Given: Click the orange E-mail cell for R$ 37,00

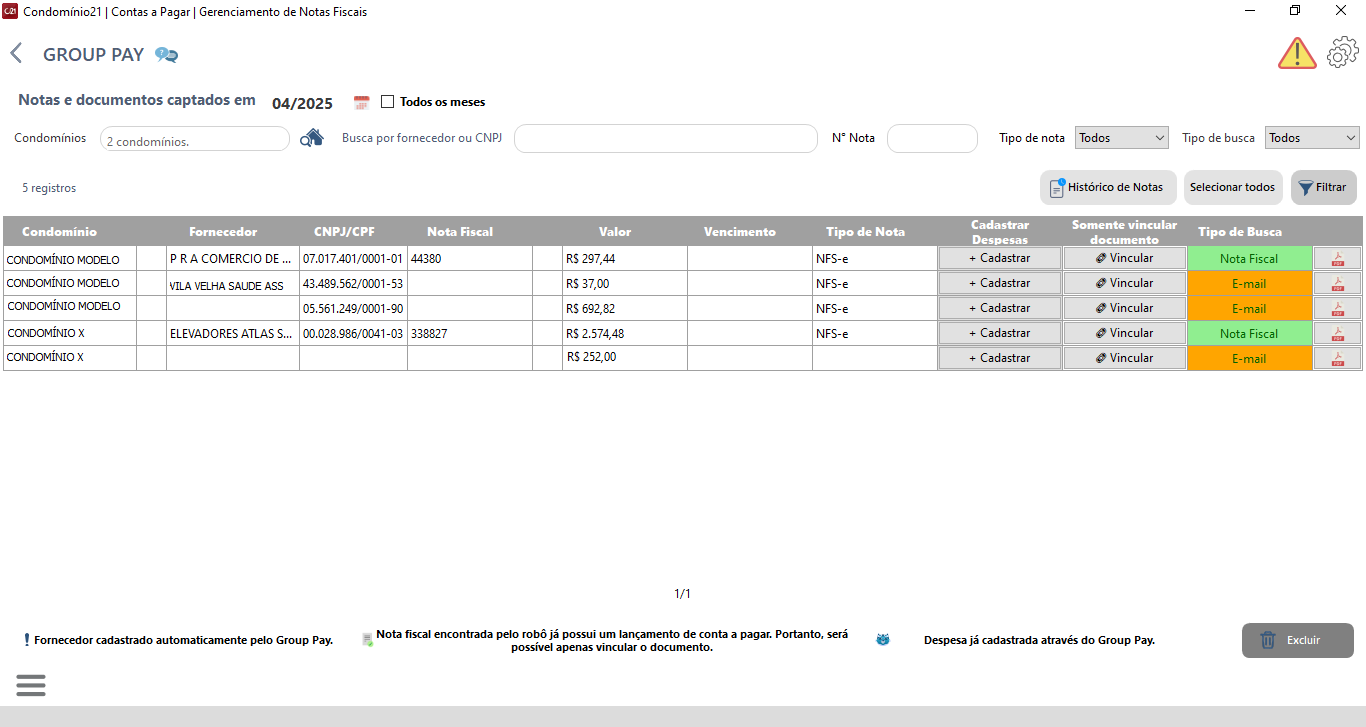Looking at the screenshot, I should (1249, 283).
